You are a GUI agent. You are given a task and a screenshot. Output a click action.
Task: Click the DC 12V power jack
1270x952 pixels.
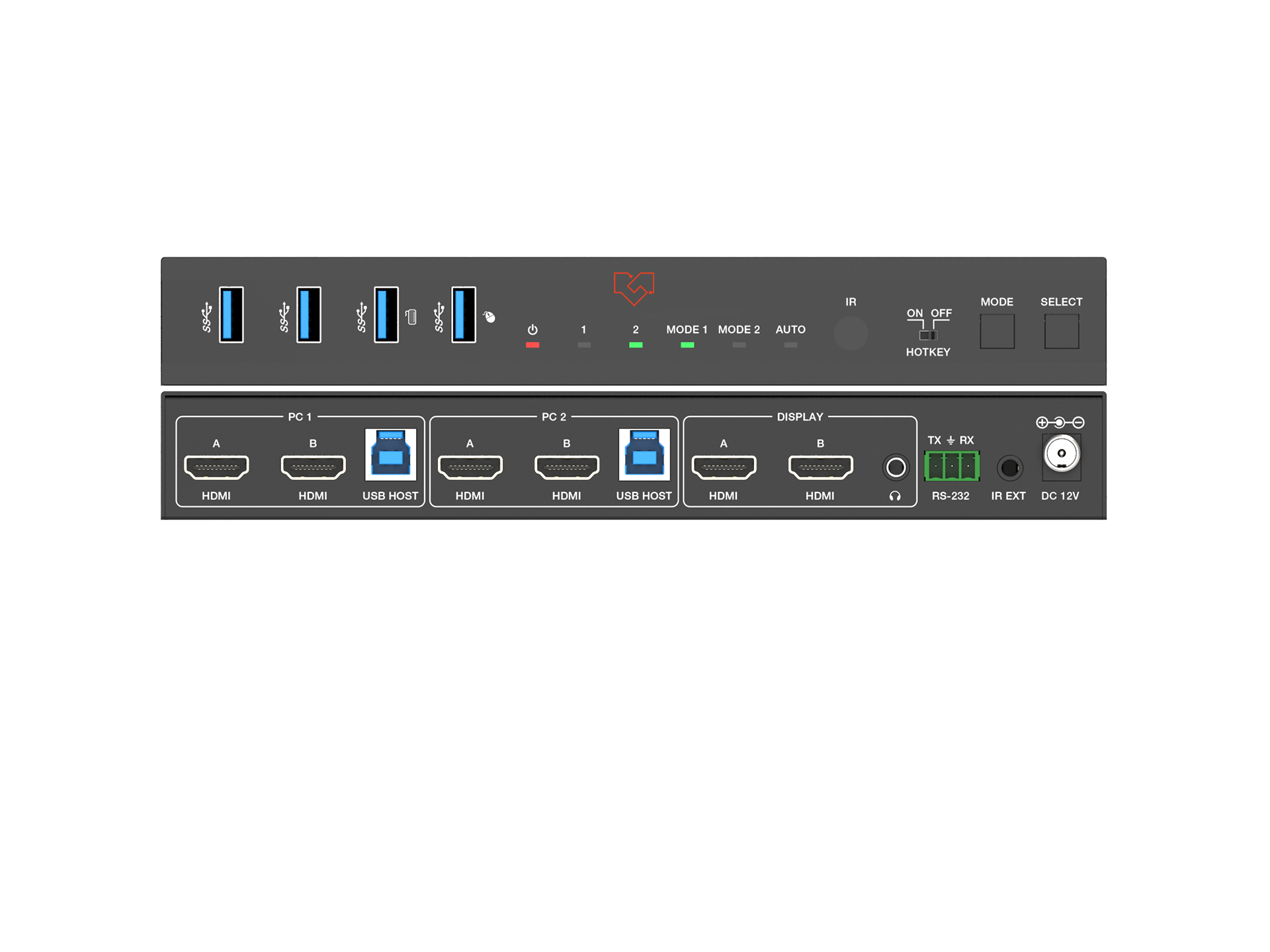point(1061,454)
